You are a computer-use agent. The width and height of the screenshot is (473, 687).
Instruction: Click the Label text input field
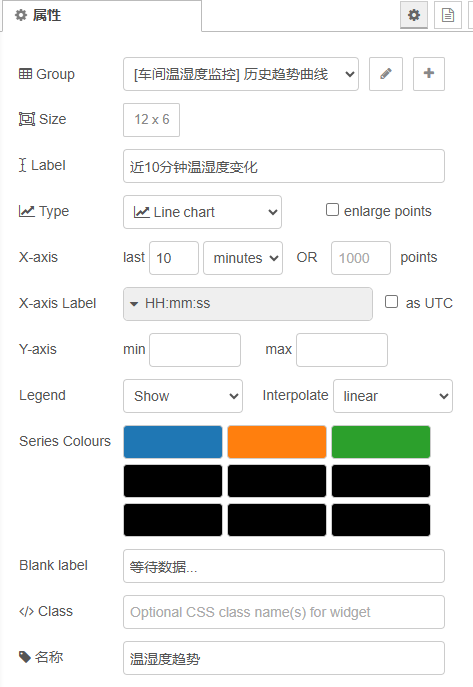point(284,166)
